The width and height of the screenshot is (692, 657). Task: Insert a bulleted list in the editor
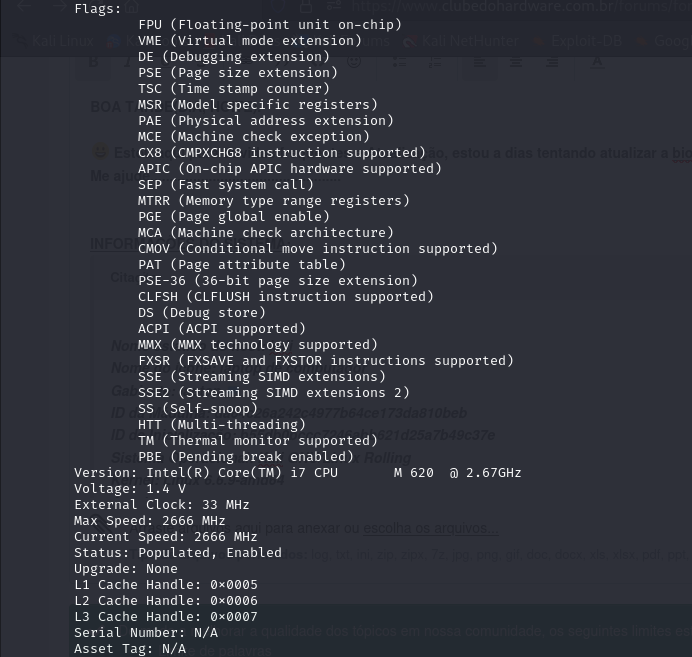pos(399,62)
